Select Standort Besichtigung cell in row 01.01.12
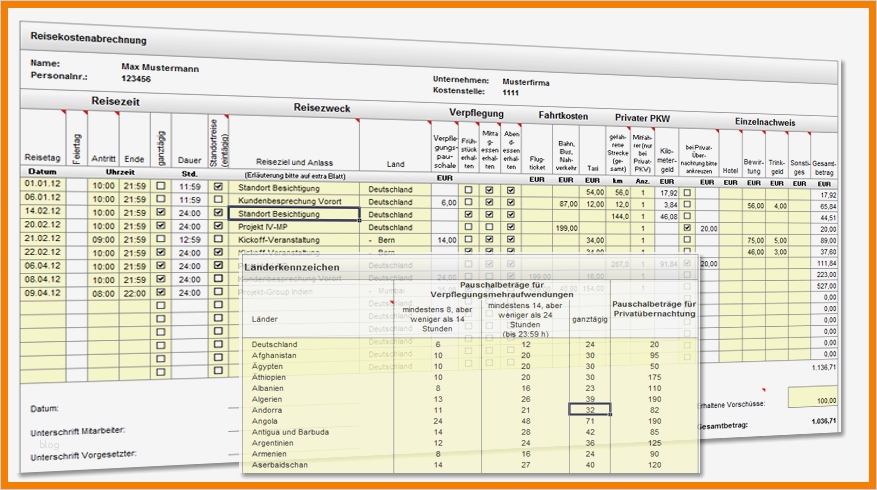877x490 pixels. click(x=294, y=188)
